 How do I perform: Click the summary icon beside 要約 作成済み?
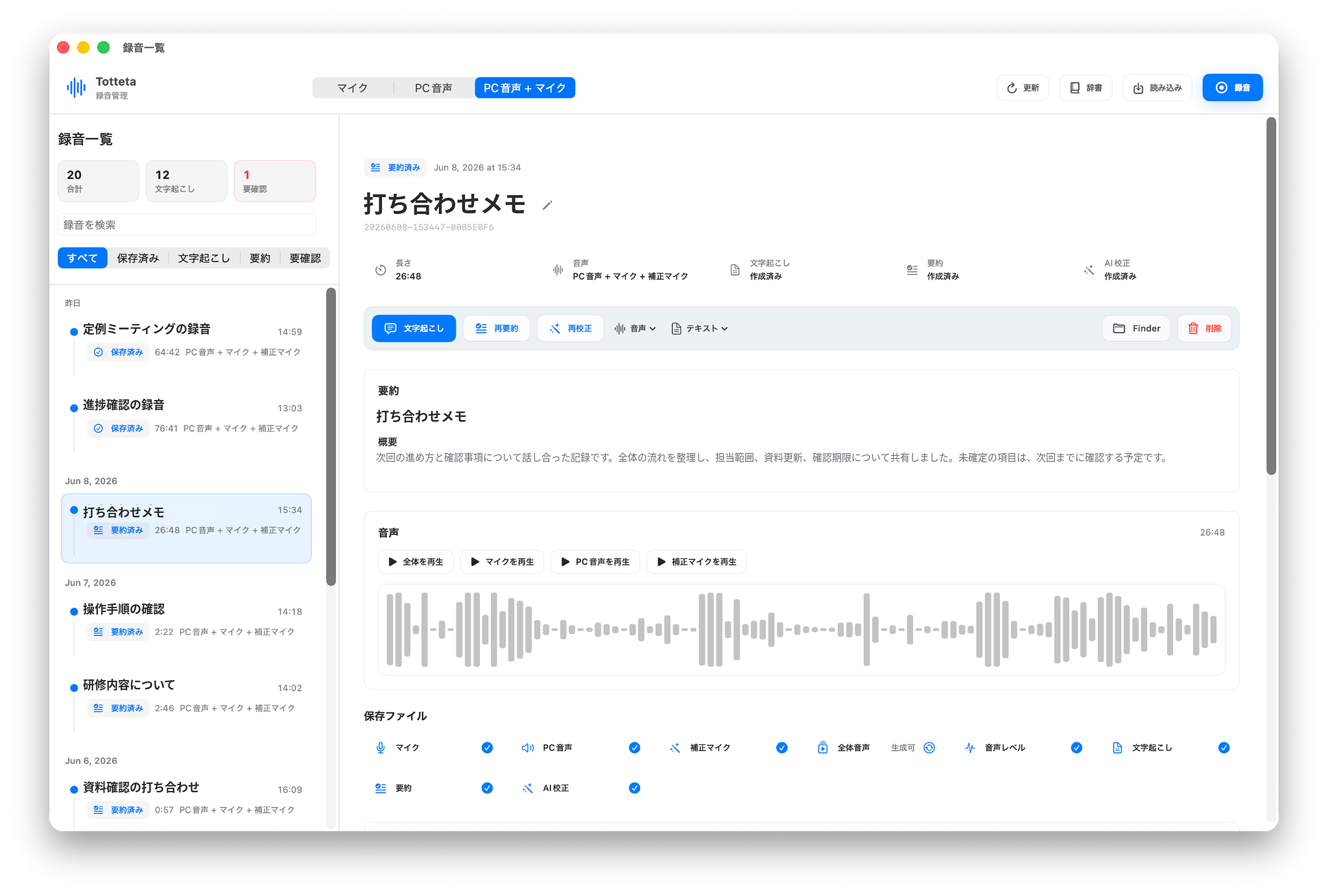[x=912, y=270]
